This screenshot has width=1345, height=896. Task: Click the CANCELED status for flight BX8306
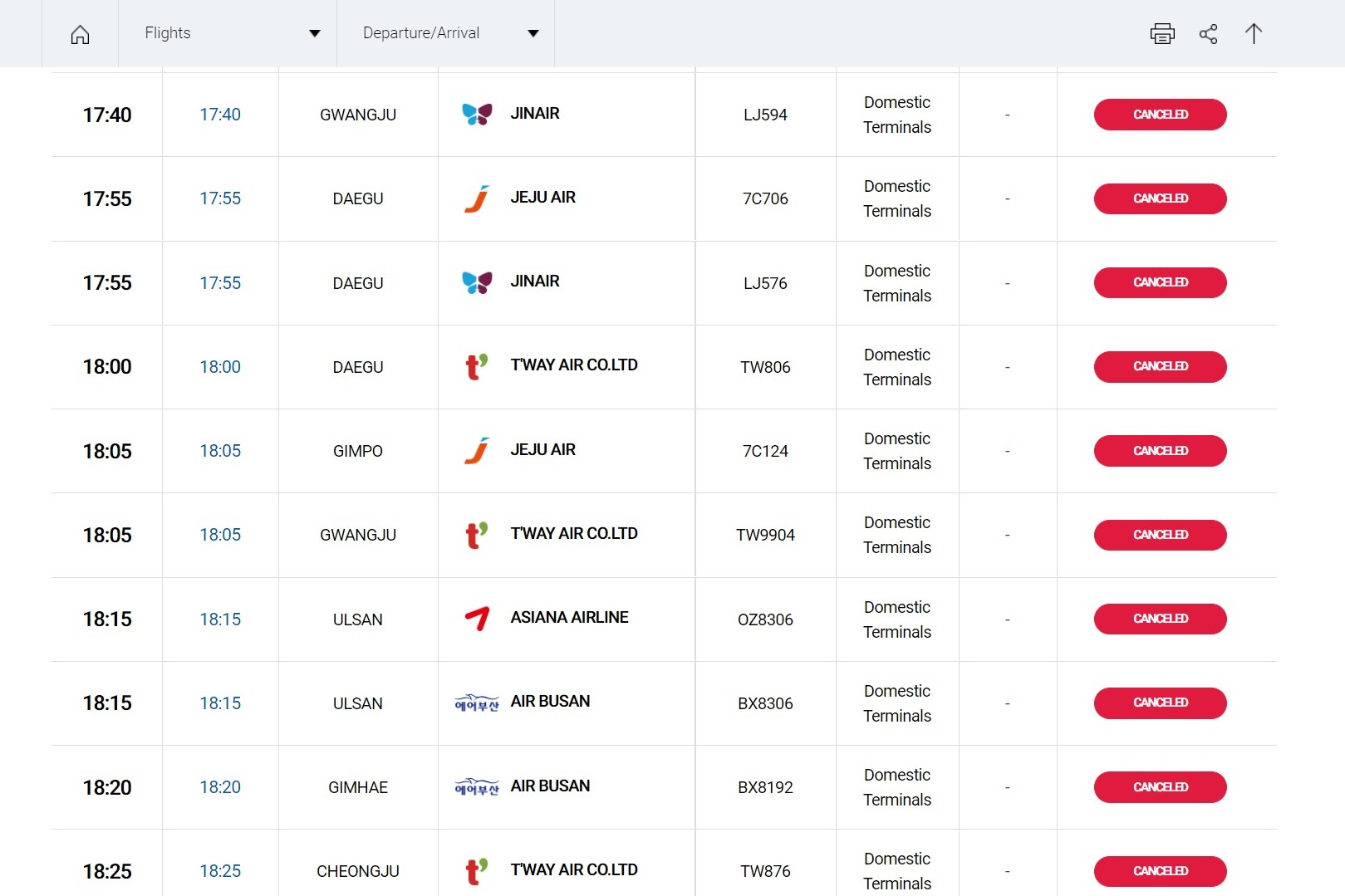1160,703
